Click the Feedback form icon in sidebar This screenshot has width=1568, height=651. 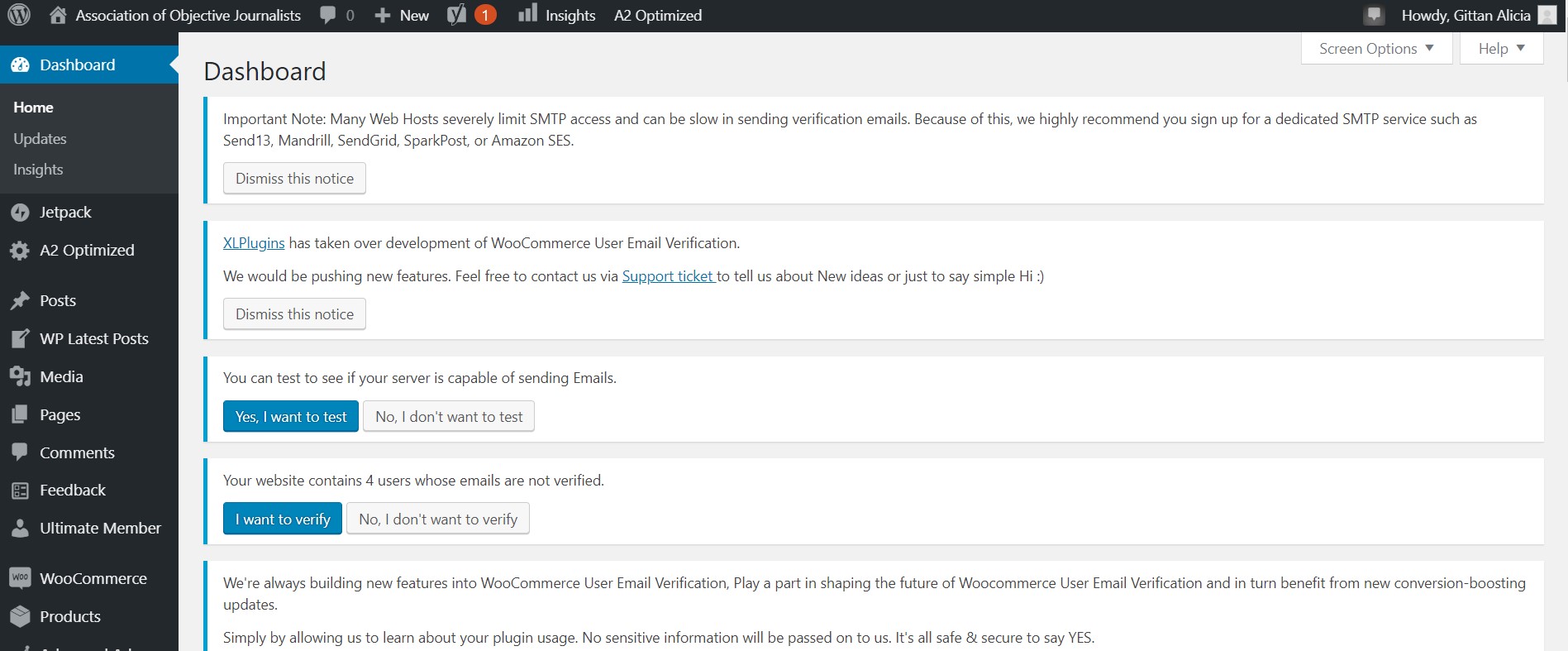click(x=21, y=491)
